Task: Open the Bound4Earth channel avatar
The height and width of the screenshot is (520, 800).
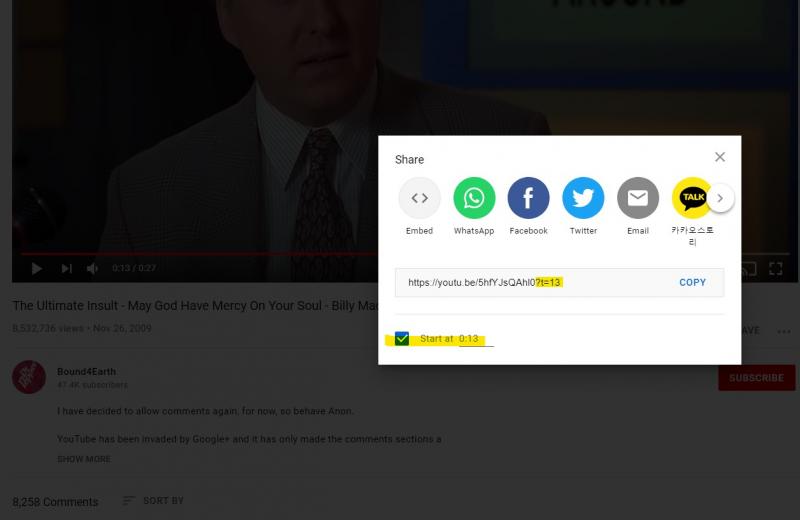Action: coord(29,377)
